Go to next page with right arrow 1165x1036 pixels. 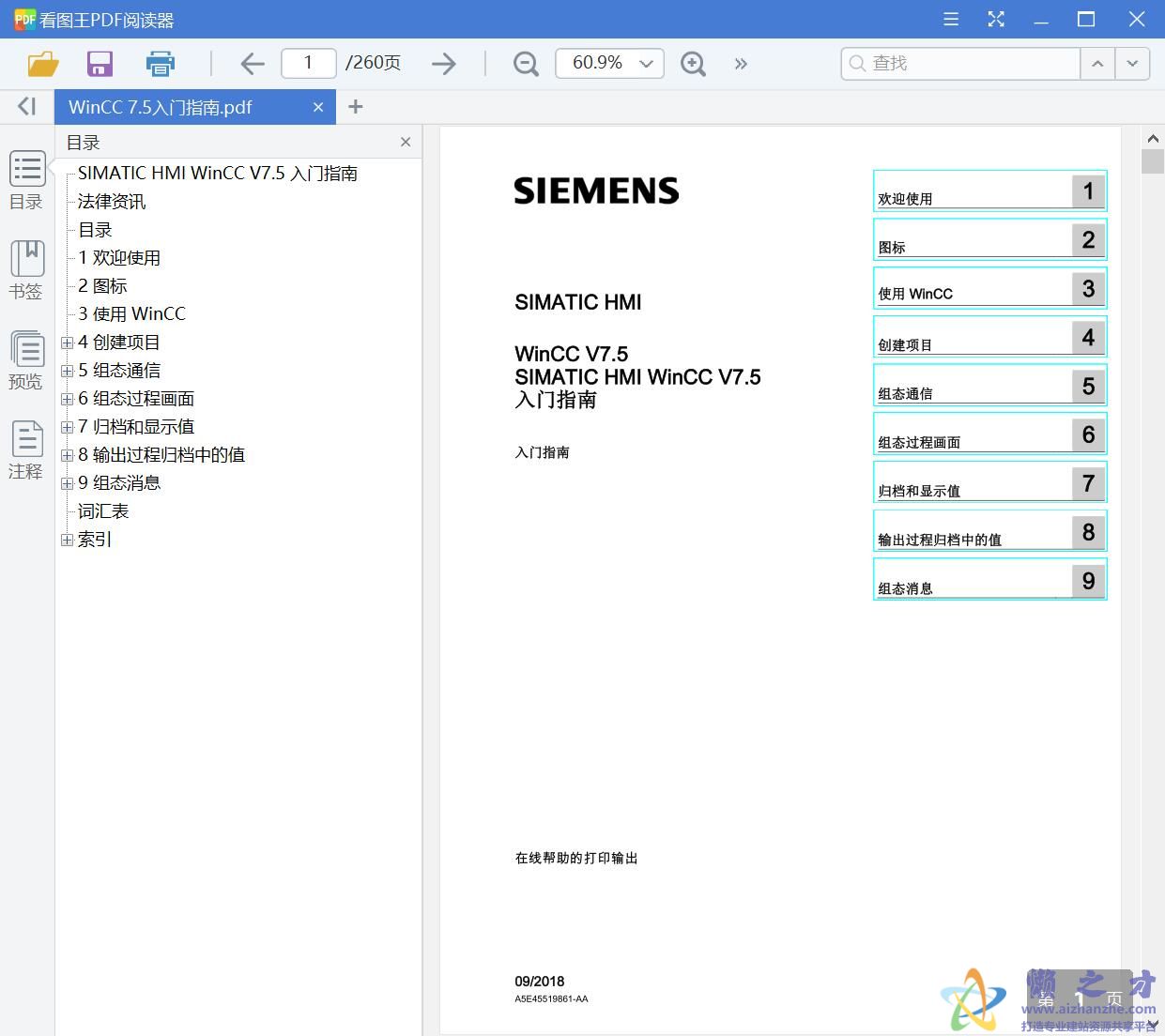pyautogui.click(x=443, y=64)
